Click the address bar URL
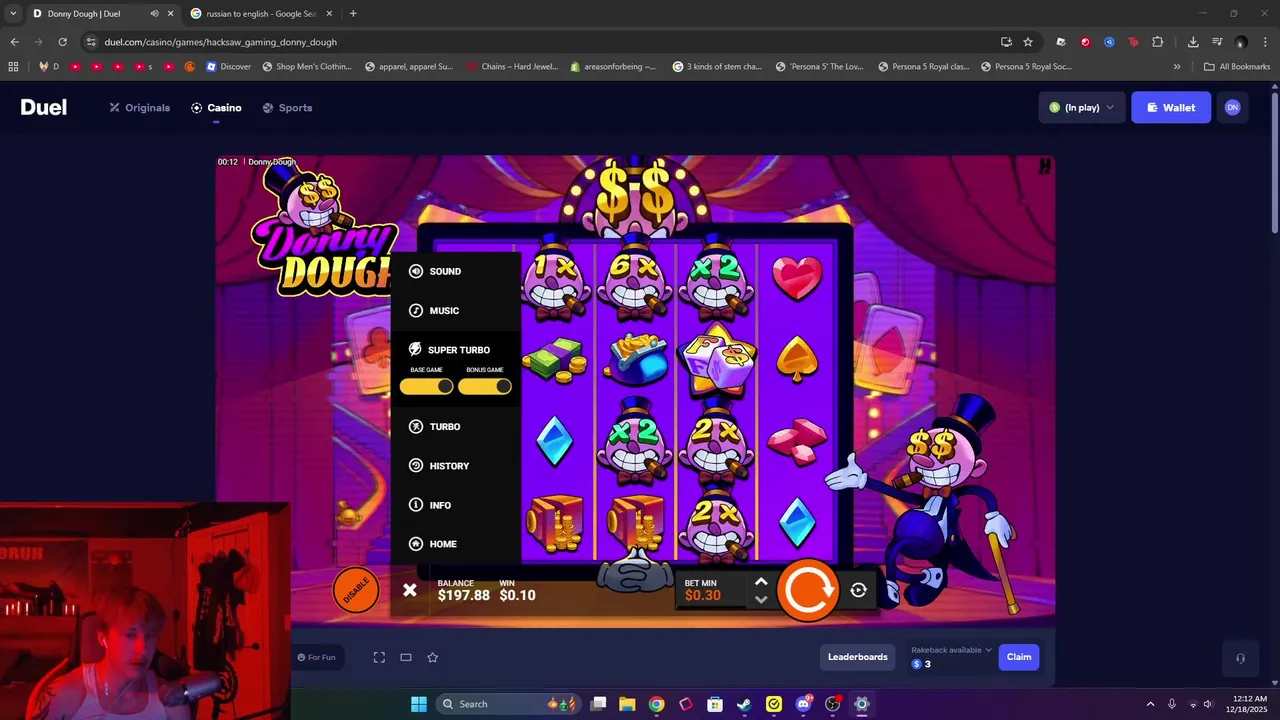 click(x=220, y=42)
